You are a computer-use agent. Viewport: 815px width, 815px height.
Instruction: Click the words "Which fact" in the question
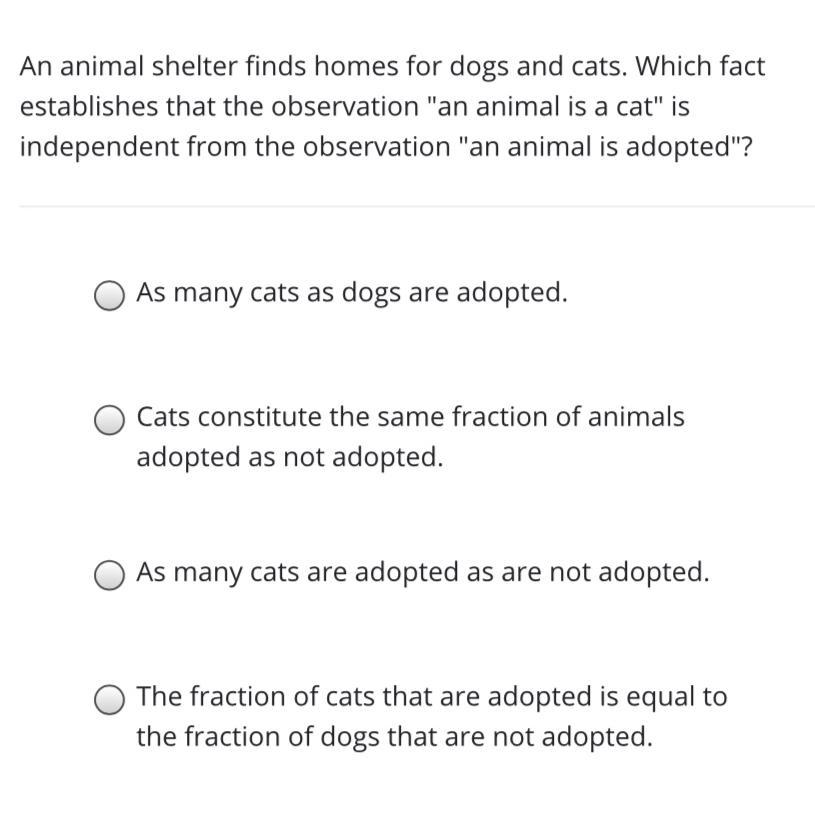pos(700,66)
